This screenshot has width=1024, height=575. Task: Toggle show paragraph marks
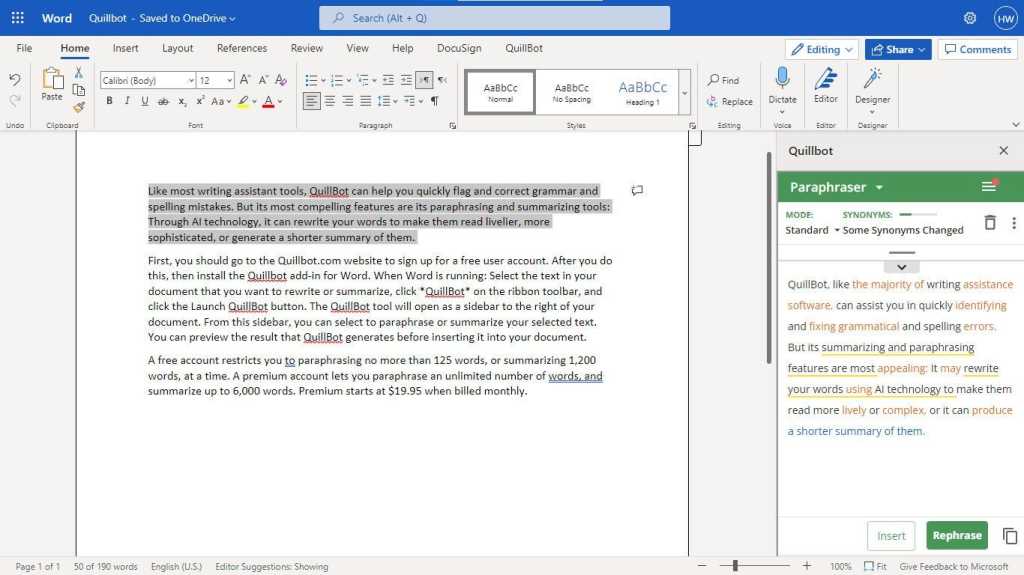pos(434,101)
